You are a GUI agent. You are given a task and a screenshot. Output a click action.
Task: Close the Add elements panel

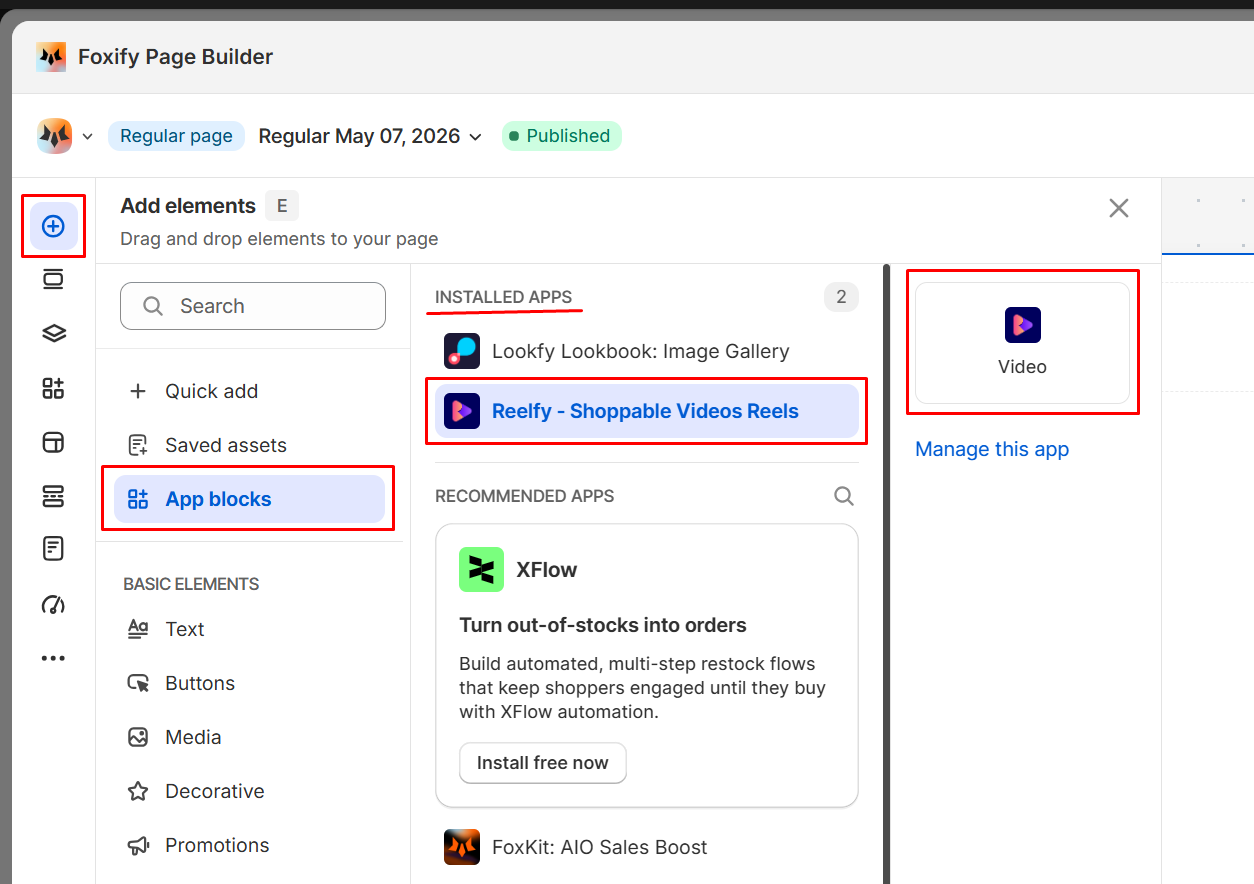coord(1119,208)
